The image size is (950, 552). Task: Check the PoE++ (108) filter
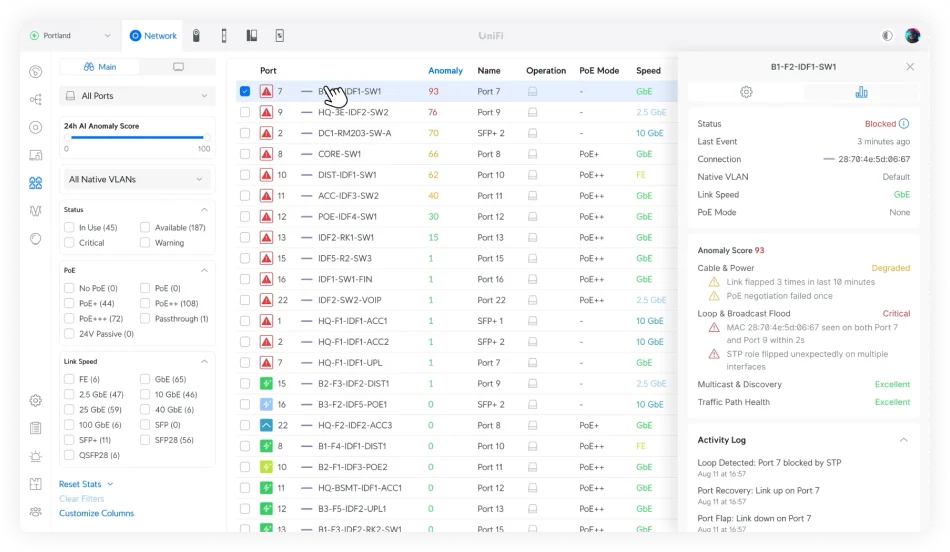click(x=146, y=303)
